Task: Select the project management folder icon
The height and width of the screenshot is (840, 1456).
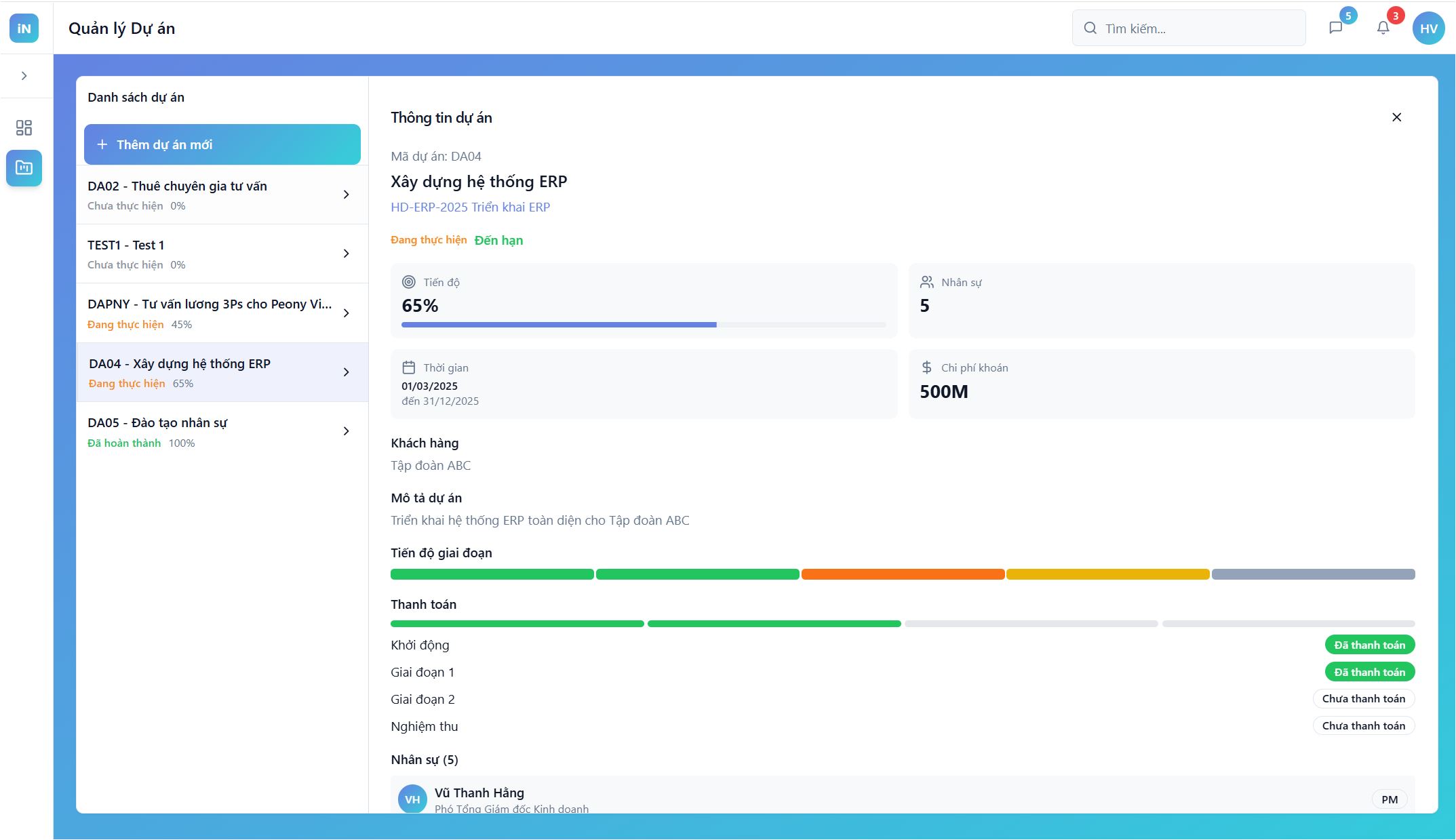Action: (x=24, y=167)
